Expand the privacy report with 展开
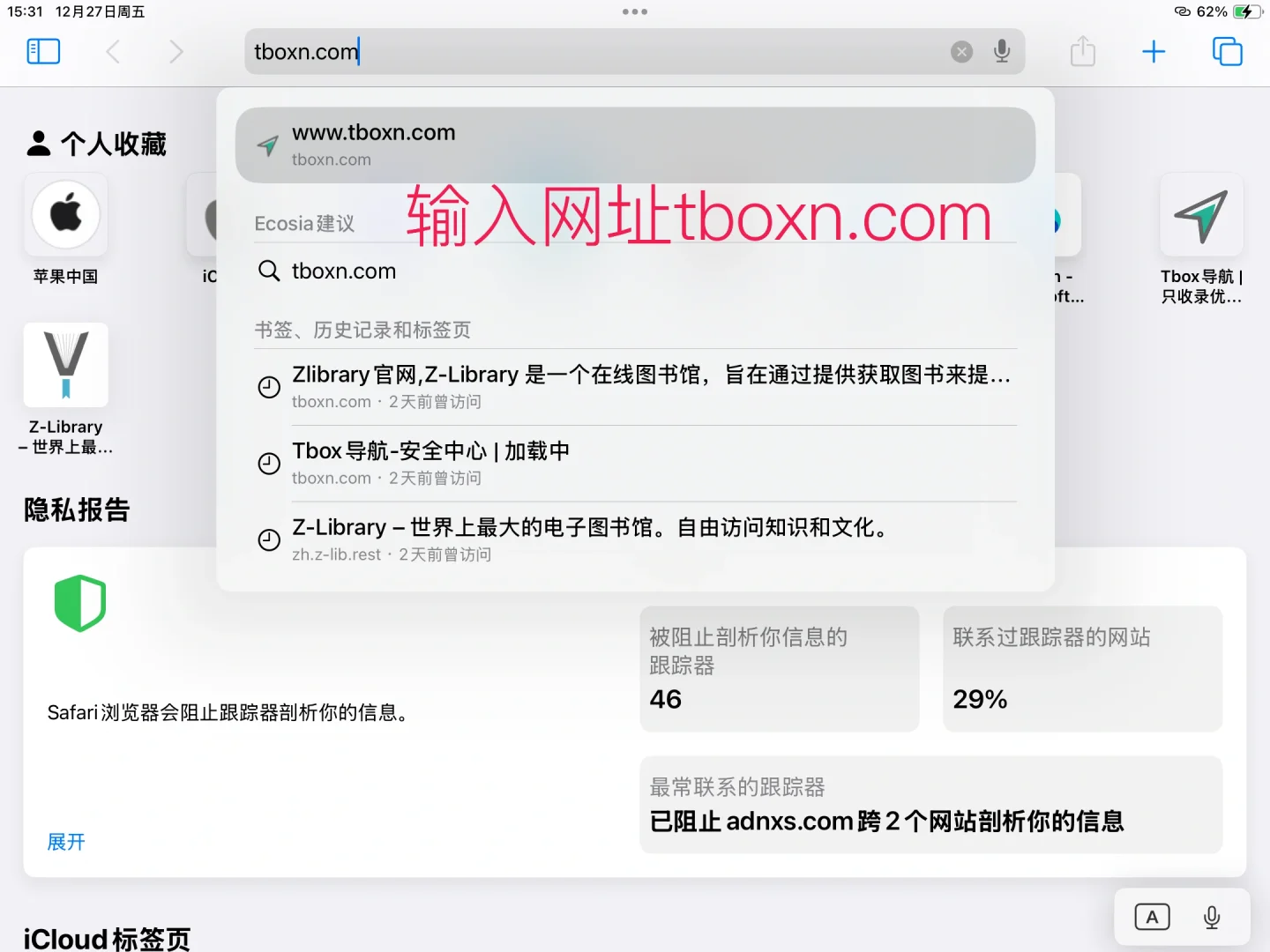The height and width of the screenshot is (952, 1270). 66,842
